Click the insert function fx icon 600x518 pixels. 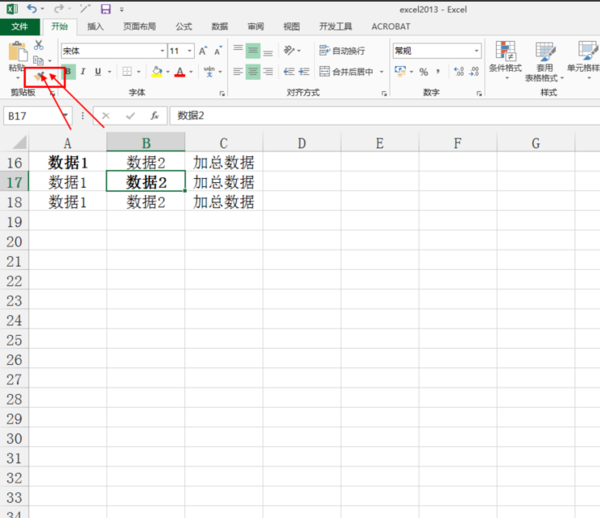tap(154, 116)
